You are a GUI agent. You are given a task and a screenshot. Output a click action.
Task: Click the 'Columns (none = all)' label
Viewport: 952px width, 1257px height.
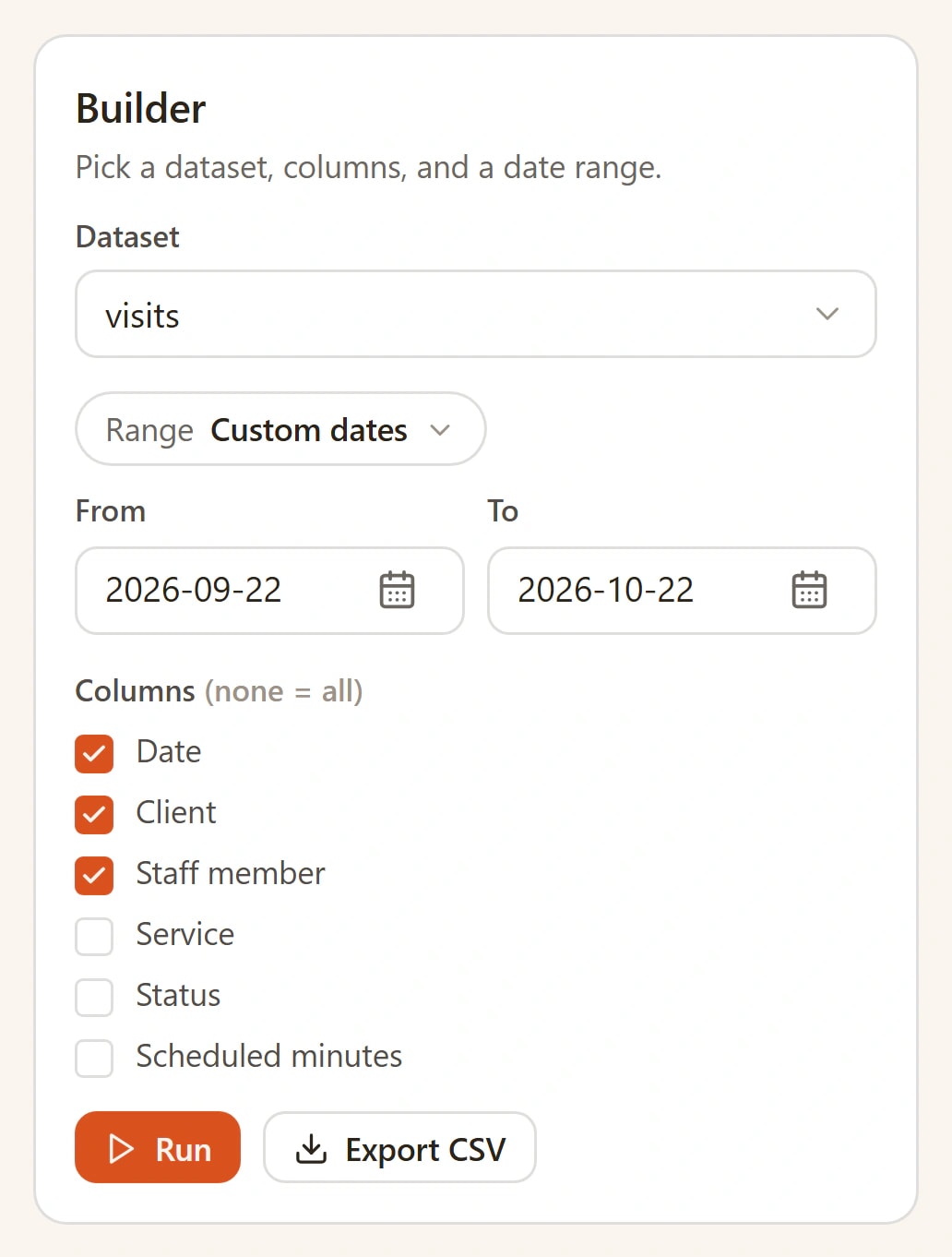[x=220, y=691]
